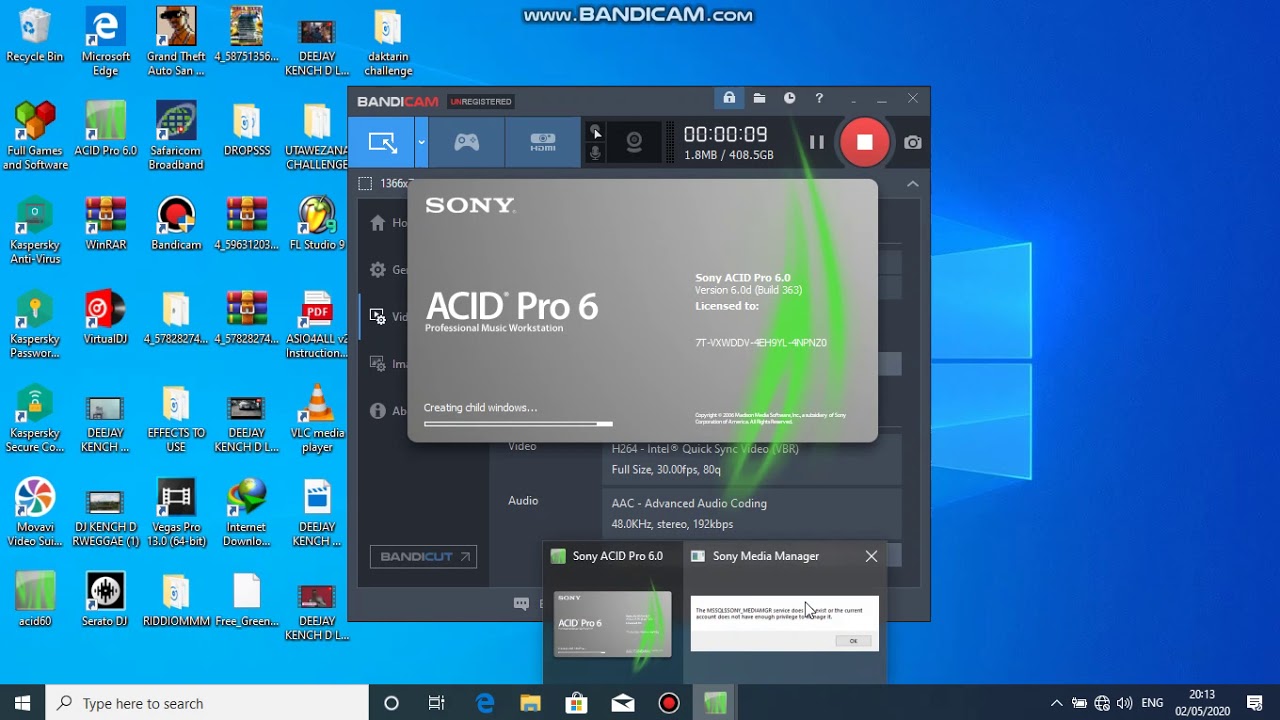1280x720 pixels.
Task: Open the Bandicam output folder icon
Action: [x=760, y=98]
